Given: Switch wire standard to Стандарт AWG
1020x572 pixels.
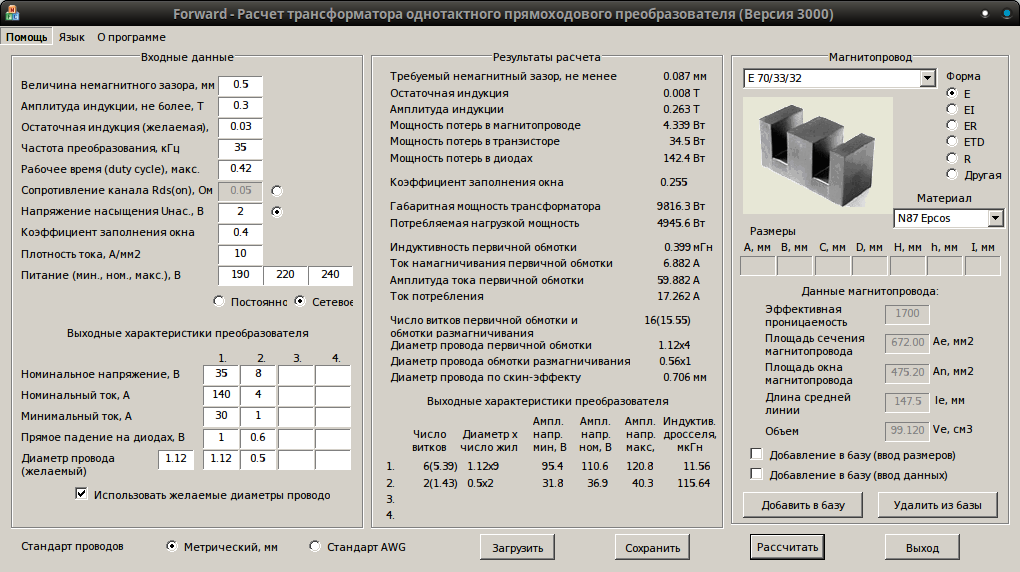Looking at the screenshot, I should point(316,547).
